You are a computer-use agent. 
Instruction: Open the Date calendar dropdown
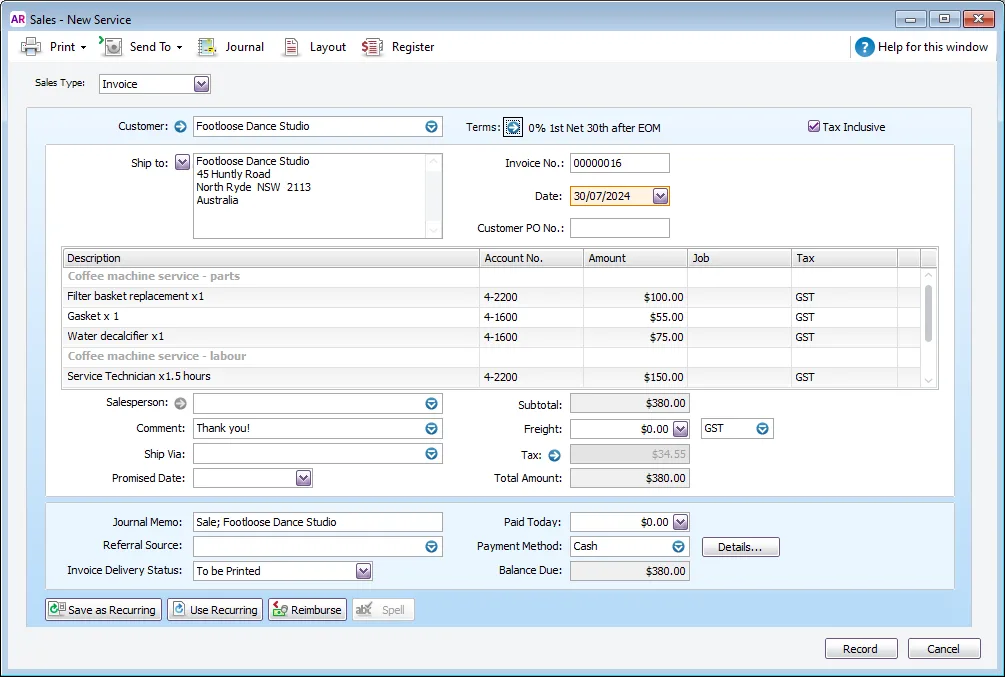click(x=660, y=196)
